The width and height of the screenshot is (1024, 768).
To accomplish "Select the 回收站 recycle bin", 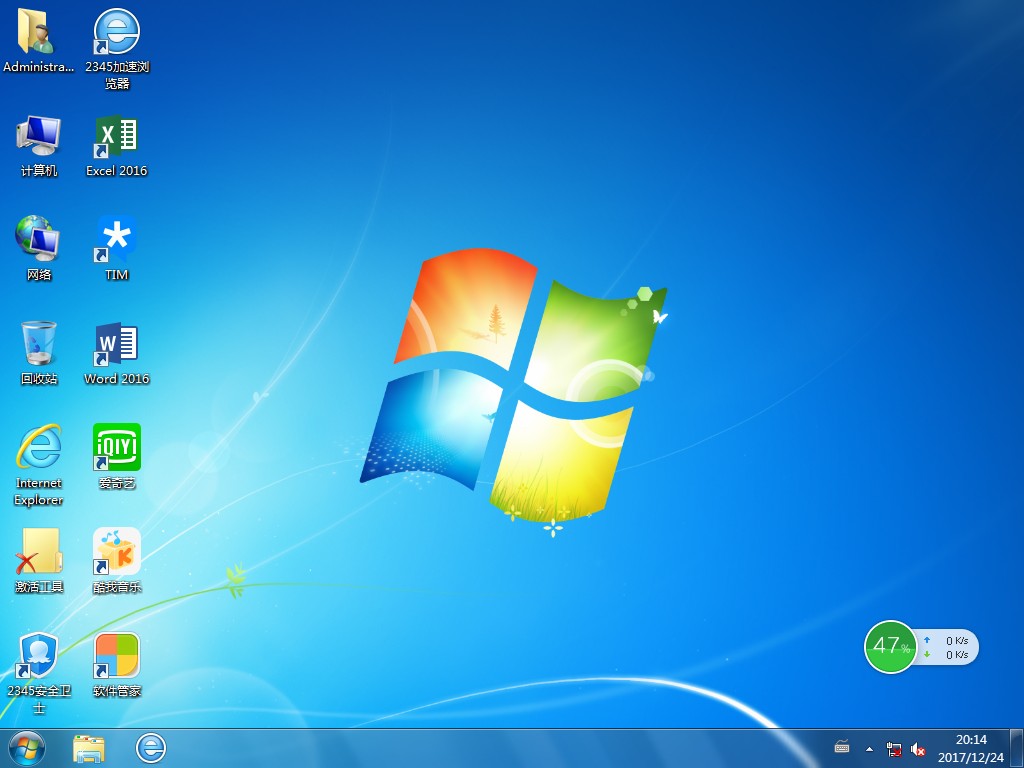I will click(x=39, y=353).
